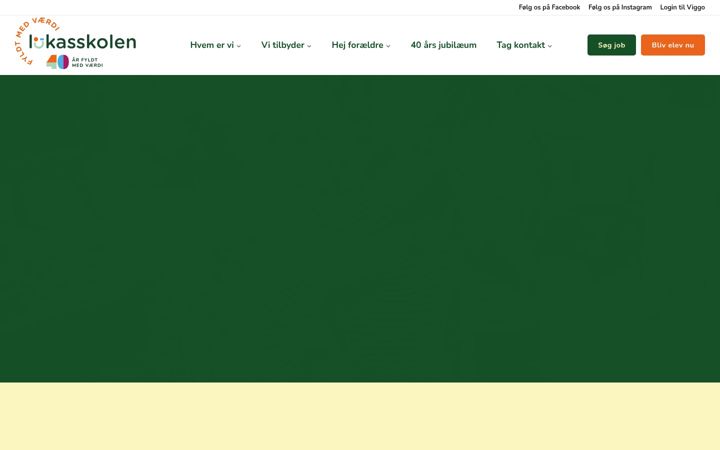The width and height of the screenshot is (720, 450).
Task: Follow the Følg os på Instagram link
Action: [620, 7]
